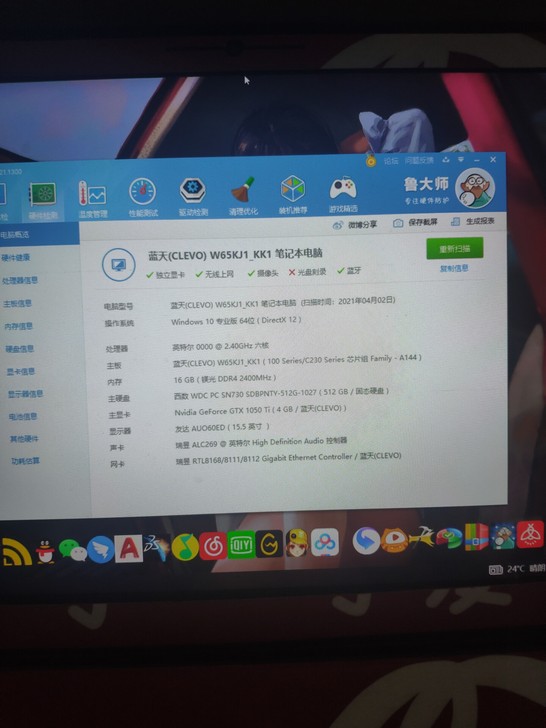The image size is (546, 728).
Task: Open cartoon girl character dock icon
Action: (x=297, y=542)
